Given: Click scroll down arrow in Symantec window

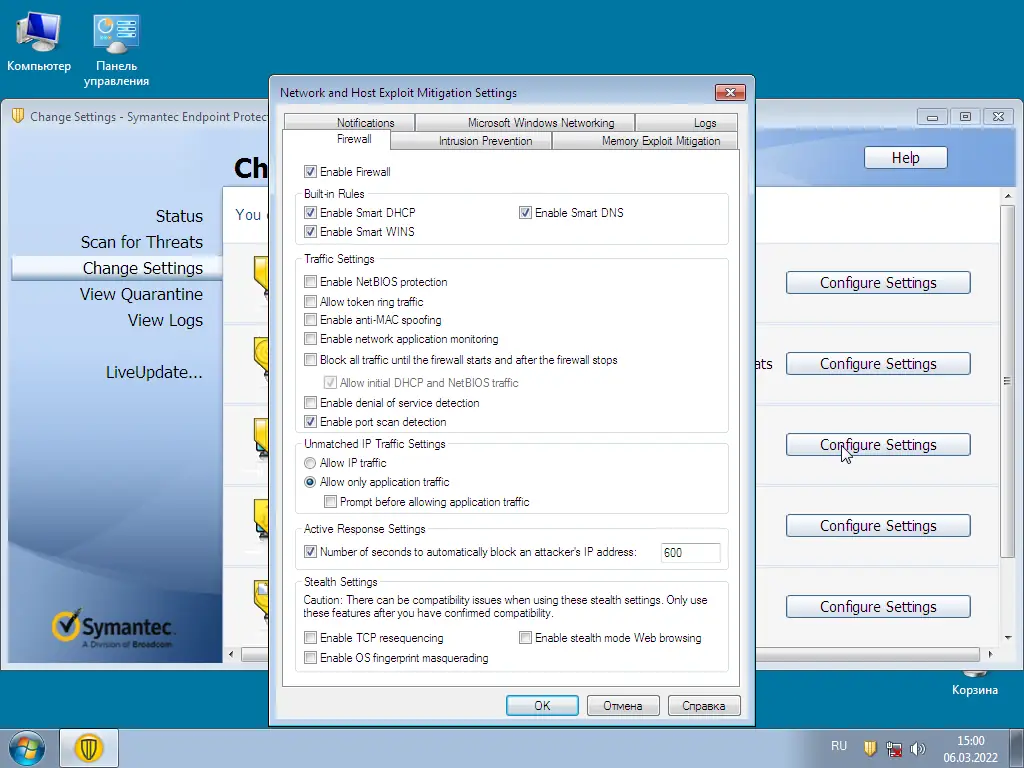Looking at the screenshot, I should (x=1008, y=637).
